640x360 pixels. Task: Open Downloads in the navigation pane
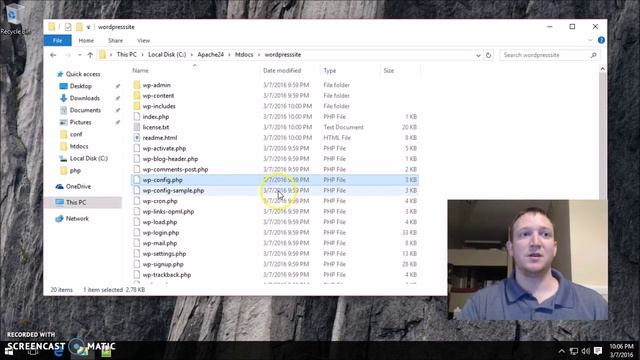tap(84, 98)
